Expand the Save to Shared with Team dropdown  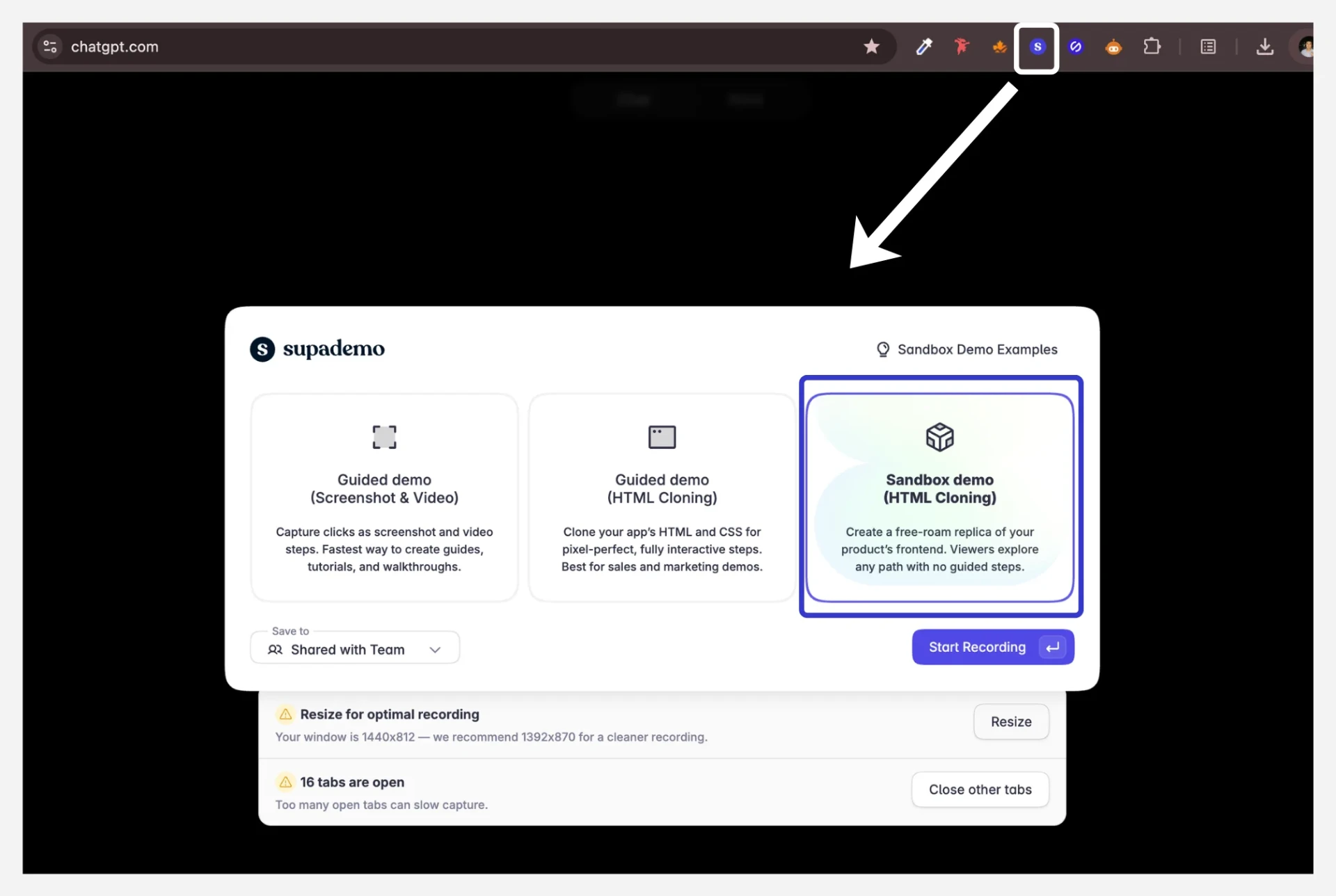pos(355,648)
